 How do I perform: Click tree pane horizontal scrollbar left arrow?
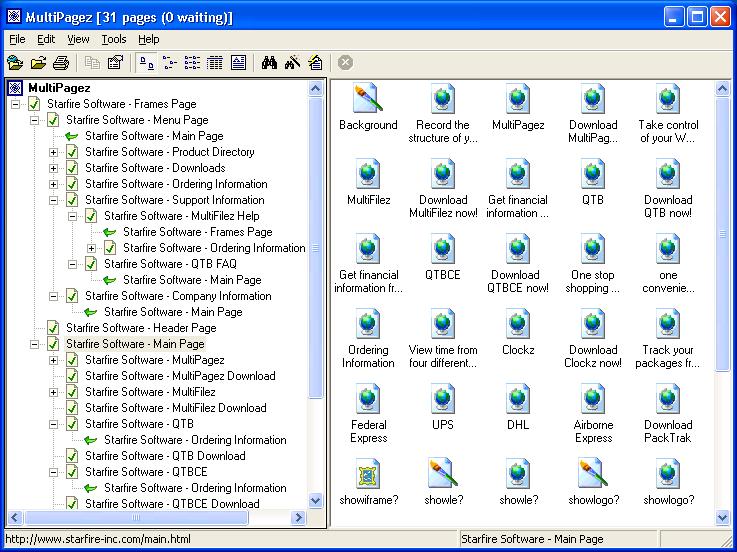(x=14, y=518)
